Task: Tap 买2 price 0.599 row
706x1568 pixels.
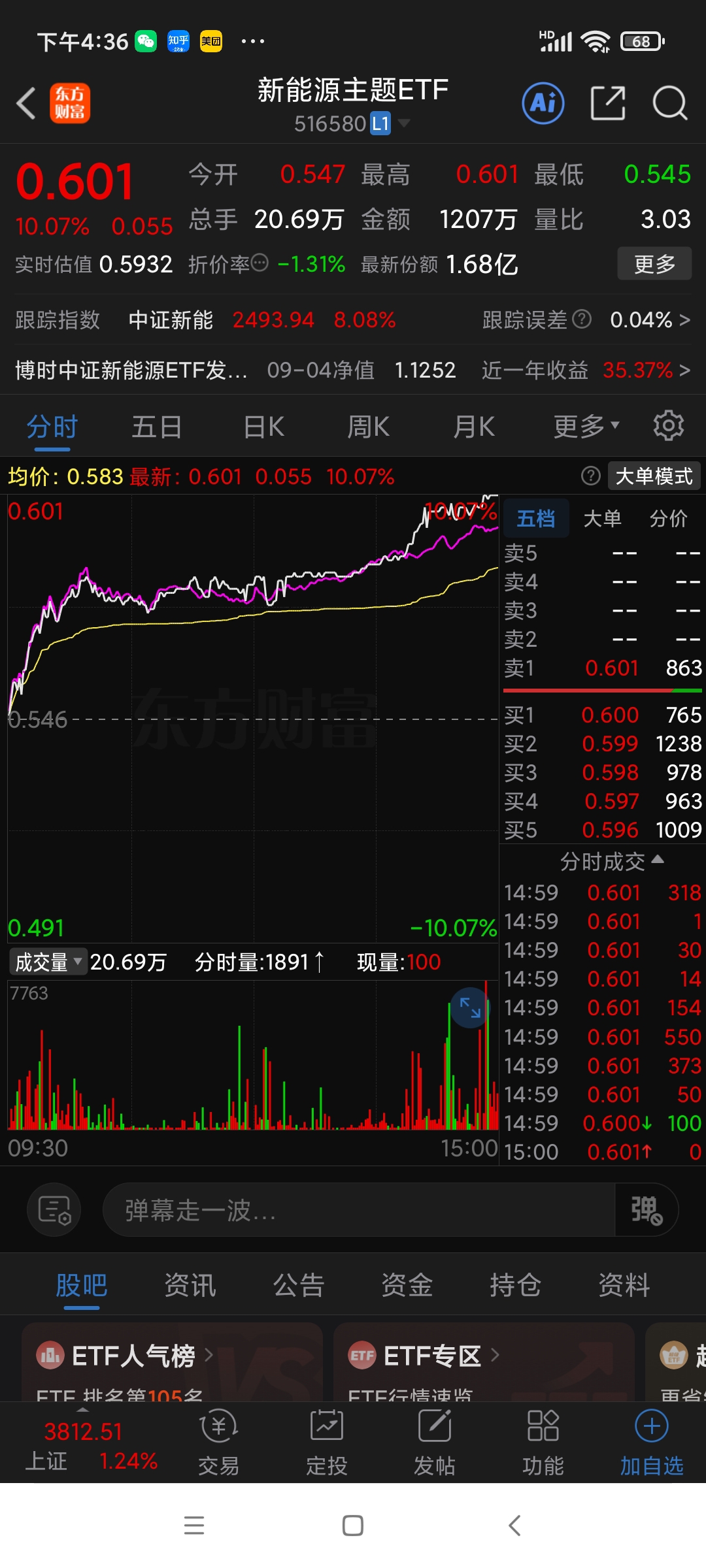Action: point(603,743)
